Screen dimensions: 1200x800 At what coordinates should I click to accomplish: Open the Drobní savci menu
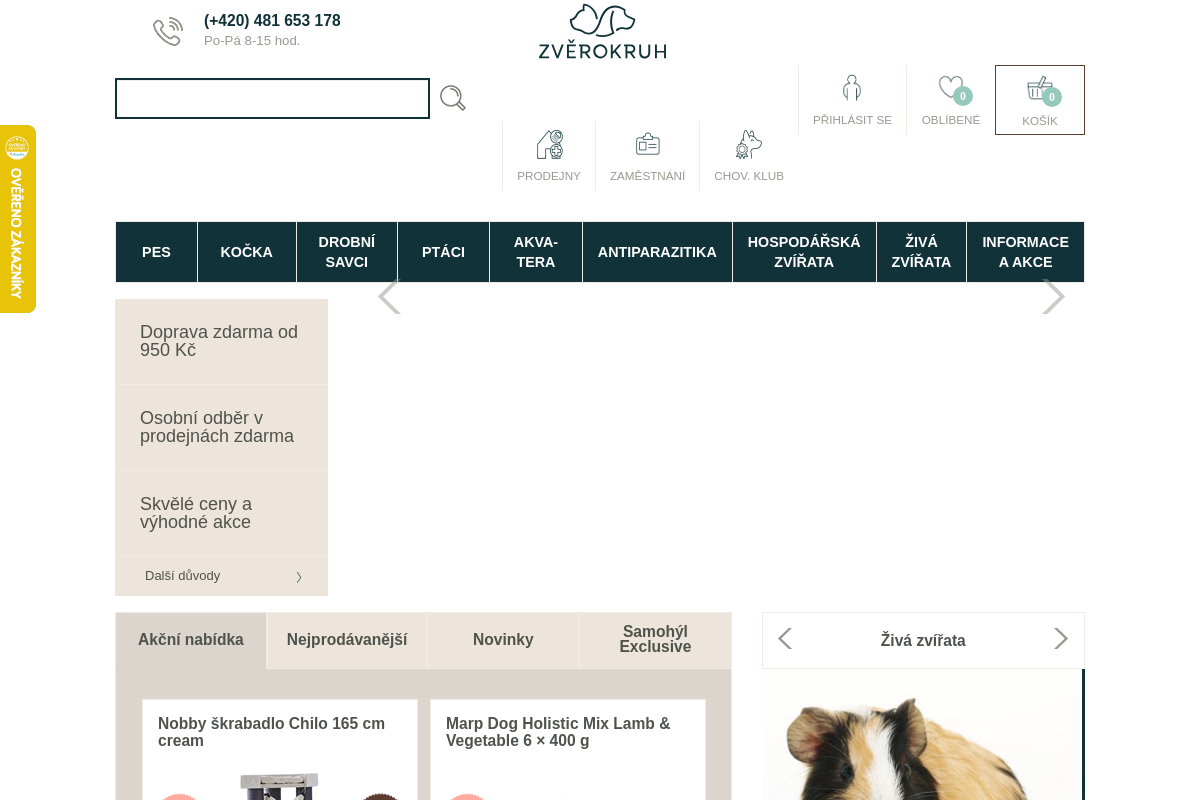point(347,252)
